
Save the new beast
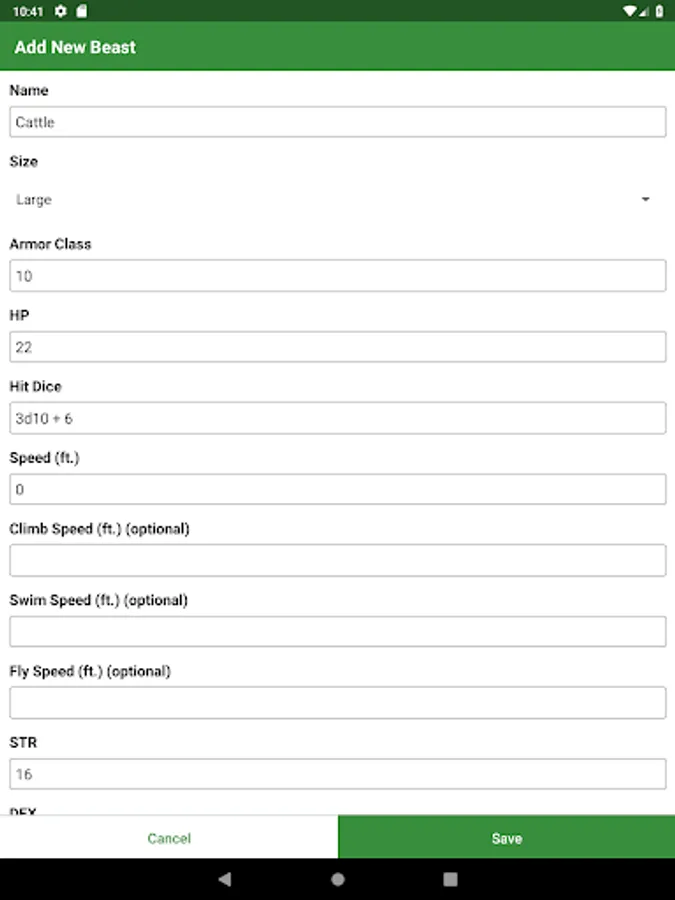click(x=506, y=838)
